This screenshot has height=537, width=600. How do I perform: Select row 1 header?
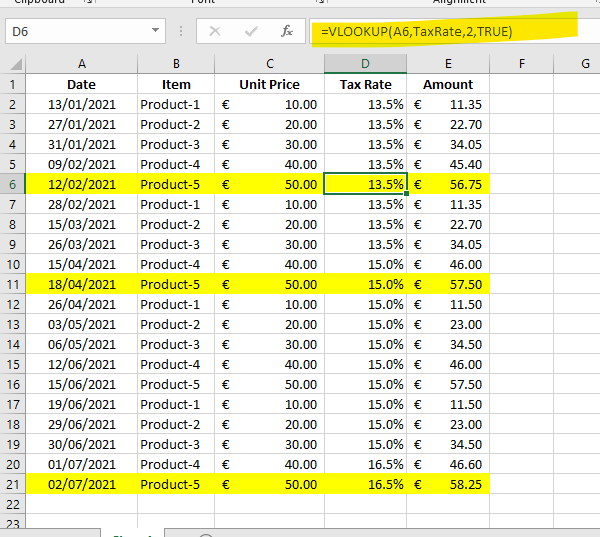pos(13,84)
